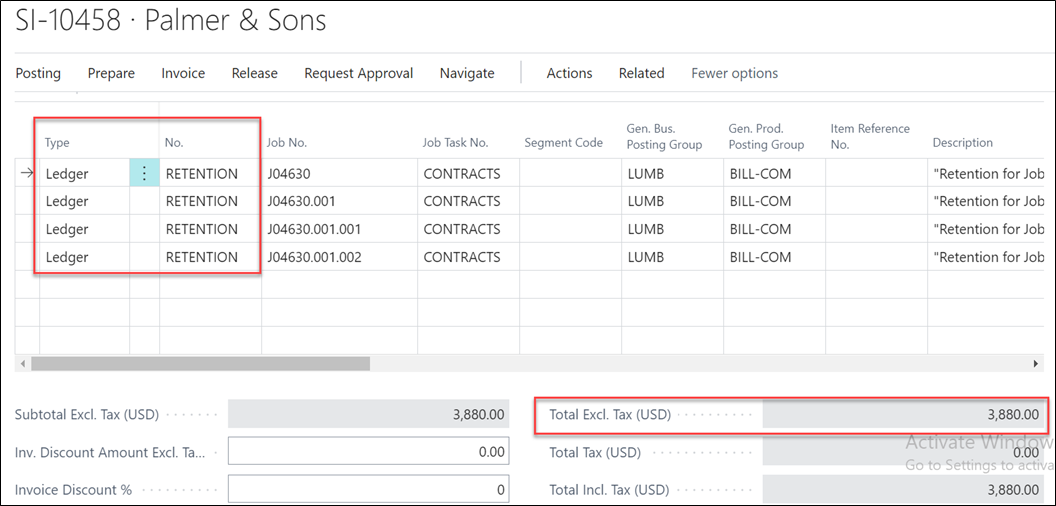Select Job No. J04630.001.002 cell
1056x506 pixels.
tap(314, 257)
